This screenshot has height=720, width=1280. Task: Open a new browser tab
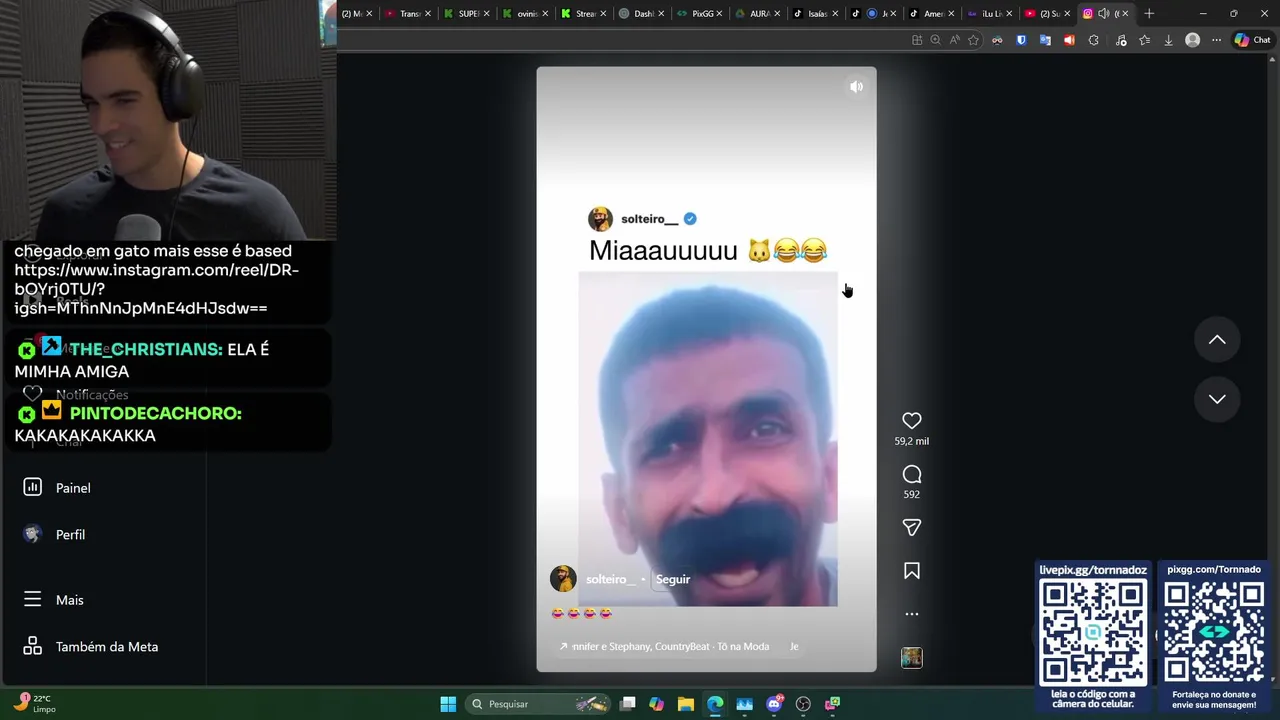(x=1149, y=14)
